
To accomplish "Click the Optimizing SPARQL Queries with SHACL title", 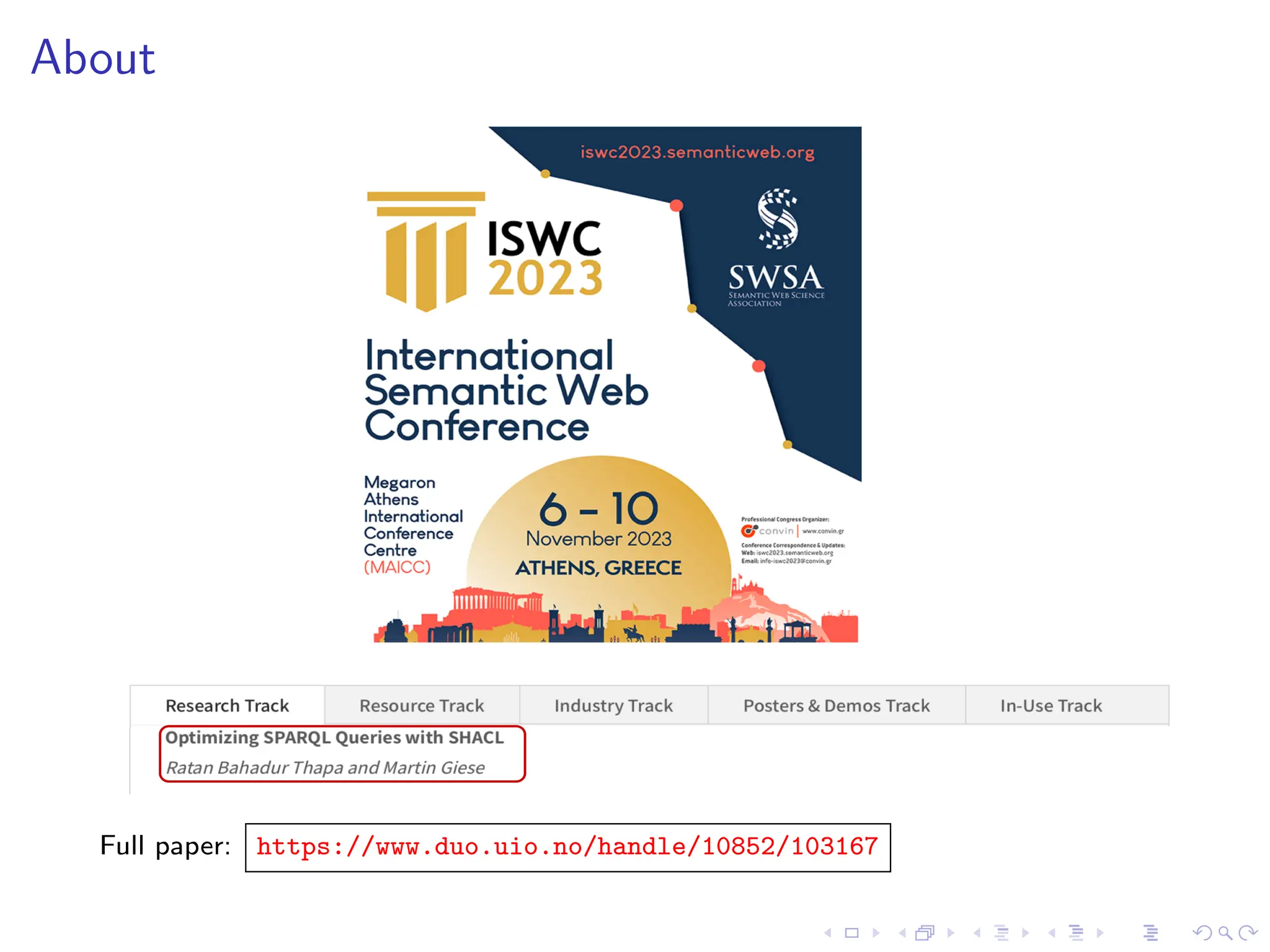I will 335,738.
